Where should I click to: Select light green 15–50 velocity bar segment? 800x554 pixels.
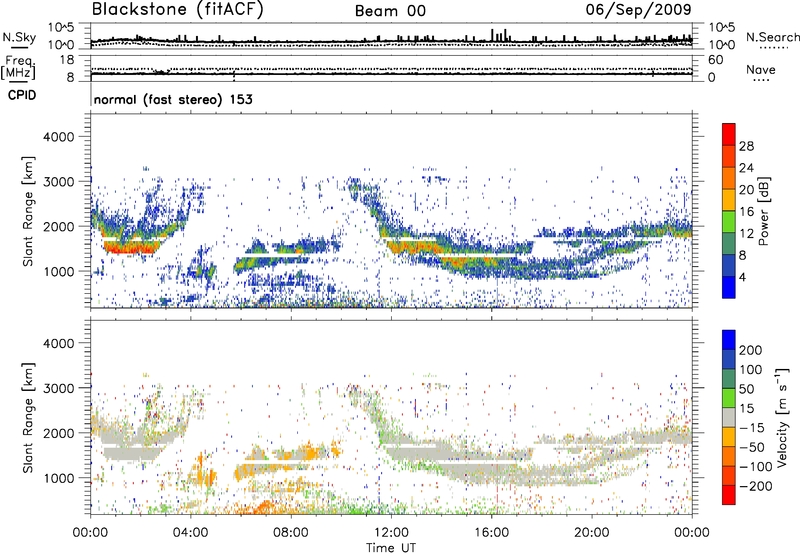(729, 398)
